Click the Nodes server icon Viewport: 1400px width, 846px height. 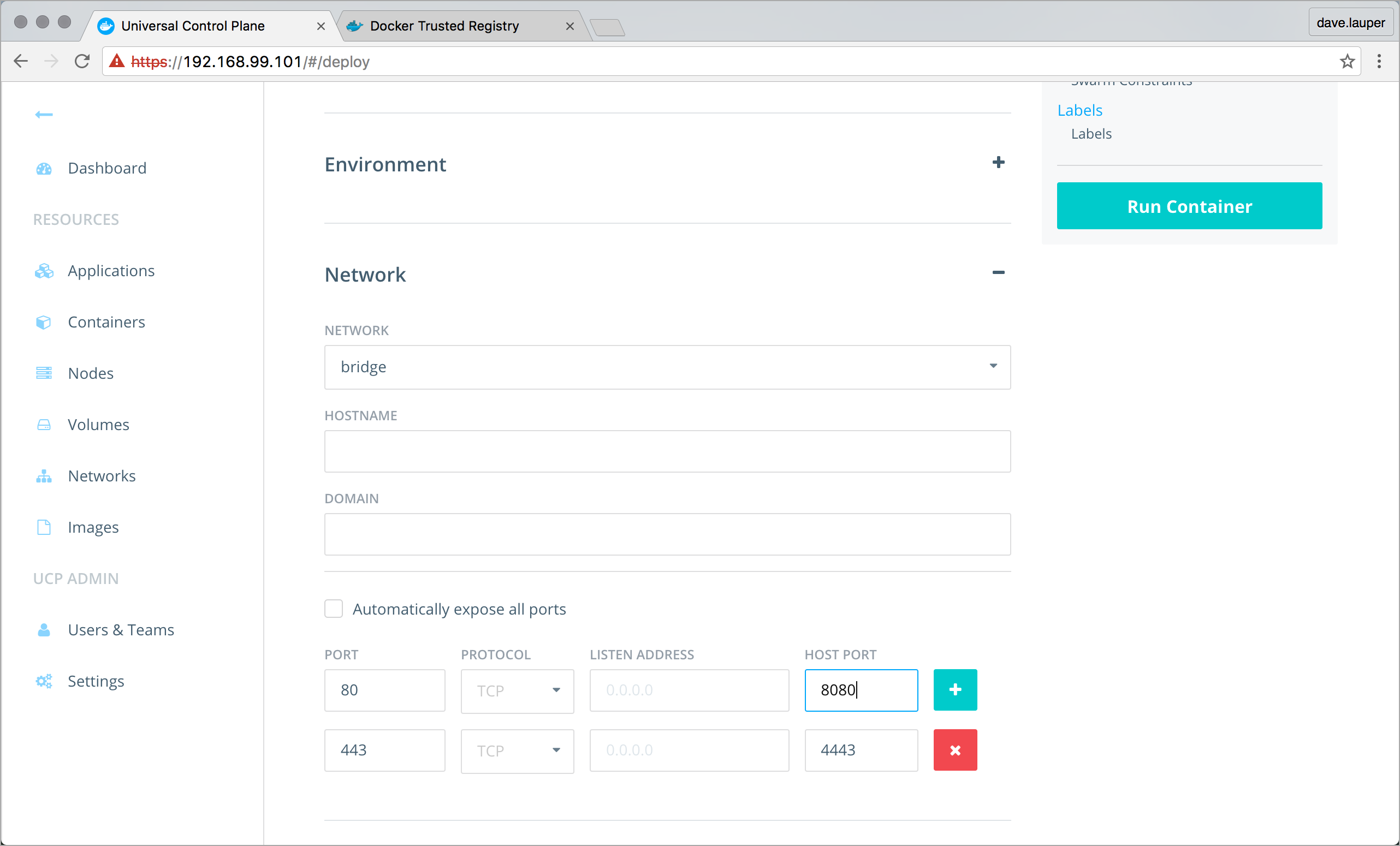point(44,373)
